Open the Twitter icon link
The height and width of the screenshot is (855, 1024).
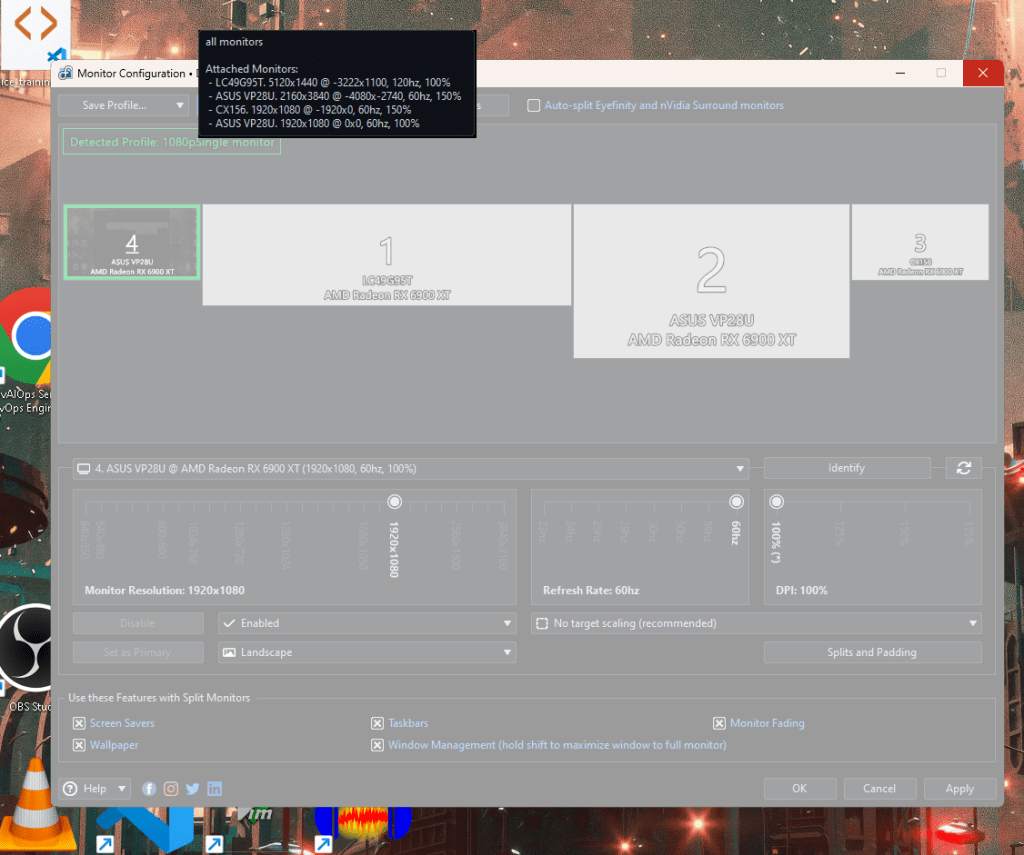[x=193, y=788]
